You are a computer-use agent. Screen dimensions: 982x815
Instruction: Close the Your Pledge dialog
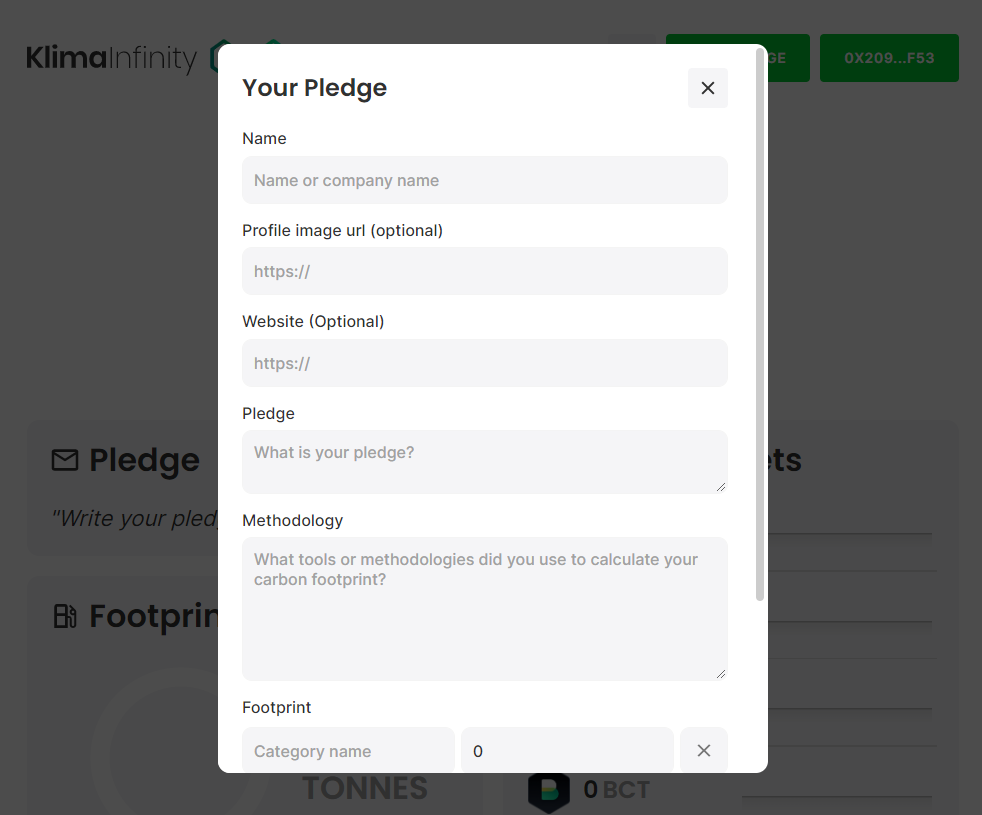tap(707, 88)
